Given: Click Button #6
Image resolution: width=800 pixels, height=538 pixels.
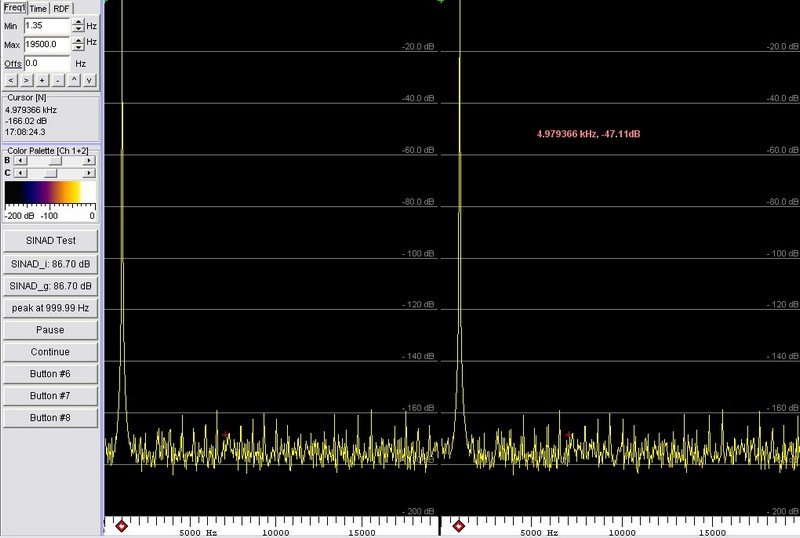Looking at the screenshot, I should tap(51, 374).
